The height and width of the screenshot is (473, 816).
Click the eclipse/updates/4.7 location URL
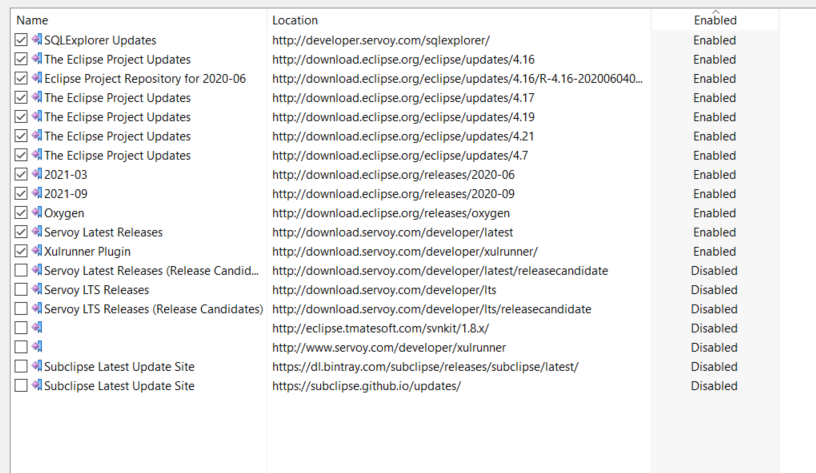(400, 156)
